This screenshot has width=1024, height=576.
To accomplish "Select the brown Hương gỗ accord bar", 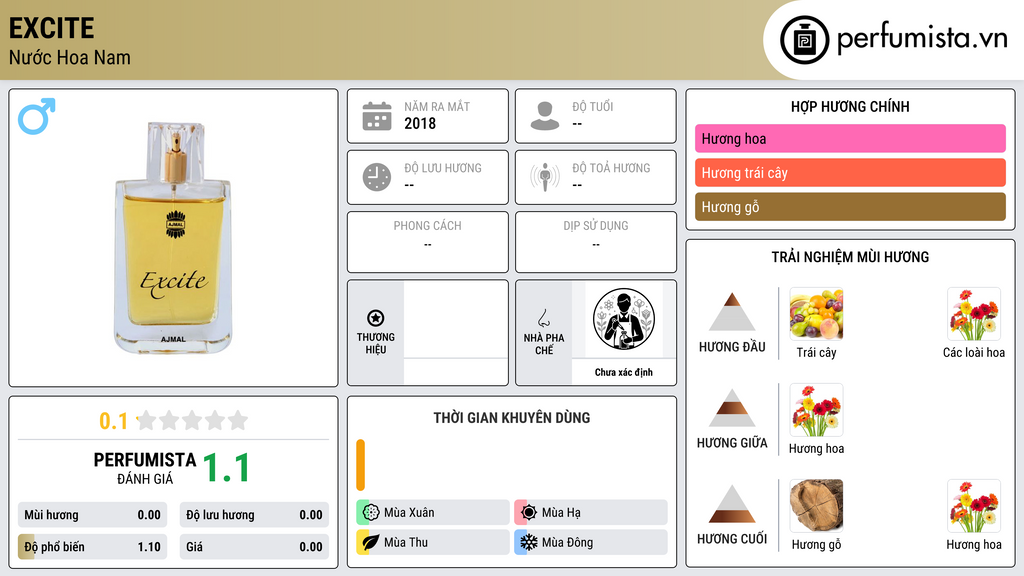I will (850, 207).
